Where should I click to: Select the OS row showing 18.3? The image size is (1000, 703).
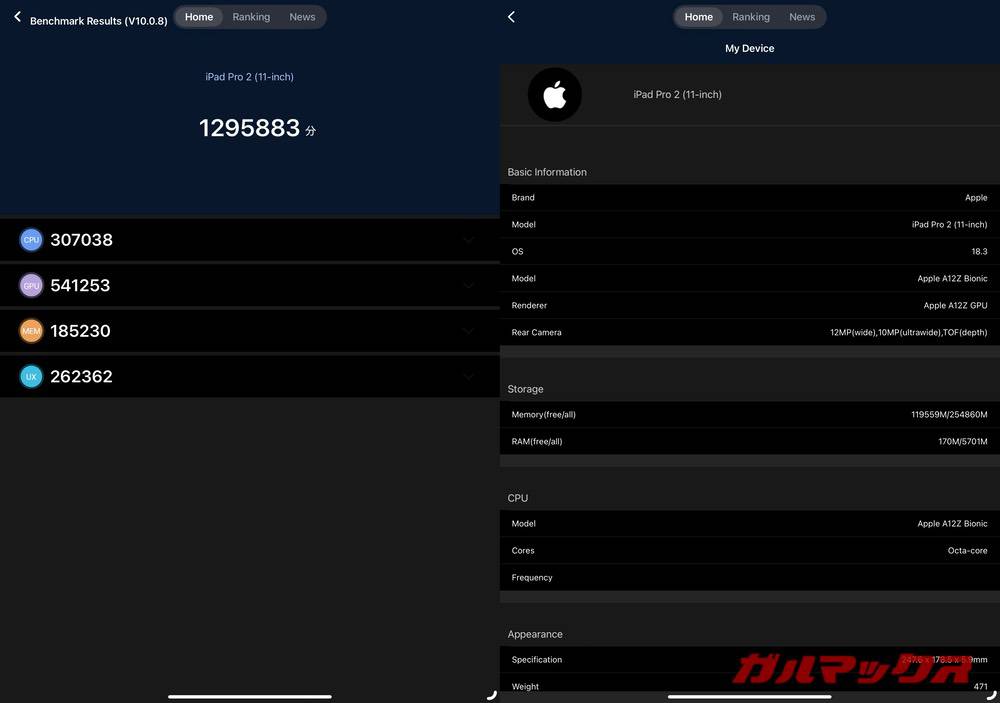click(748, 250)
